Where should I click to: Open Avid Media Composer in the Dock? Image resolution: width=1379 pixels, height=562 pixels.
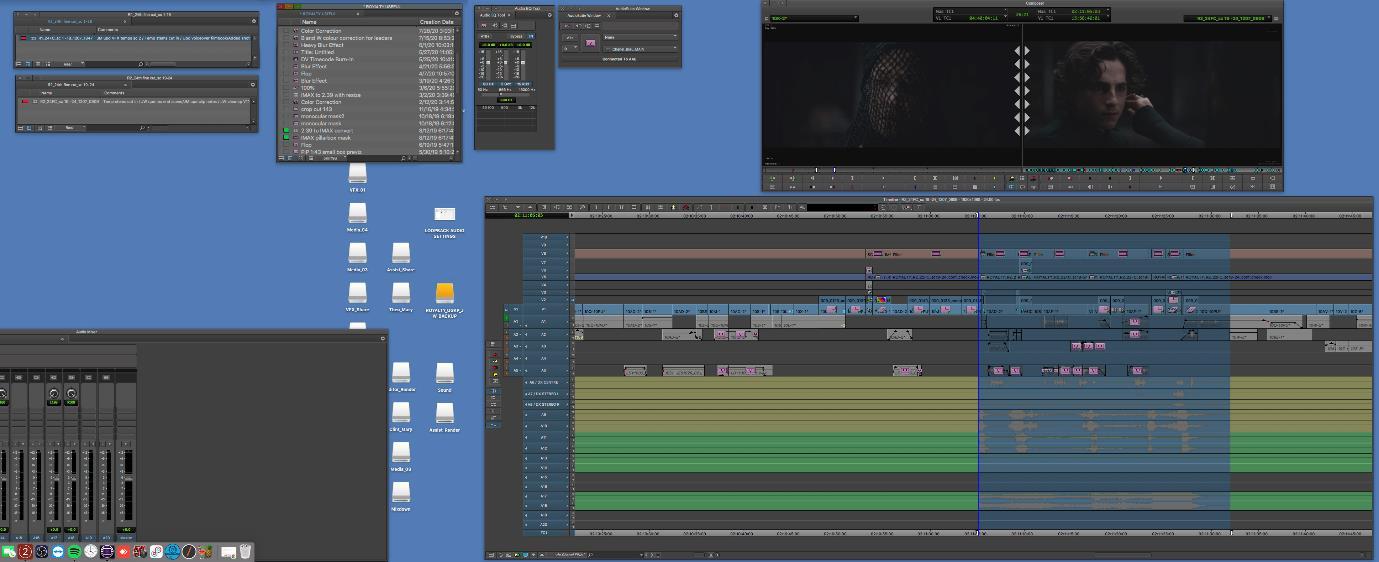coord(107,552)
